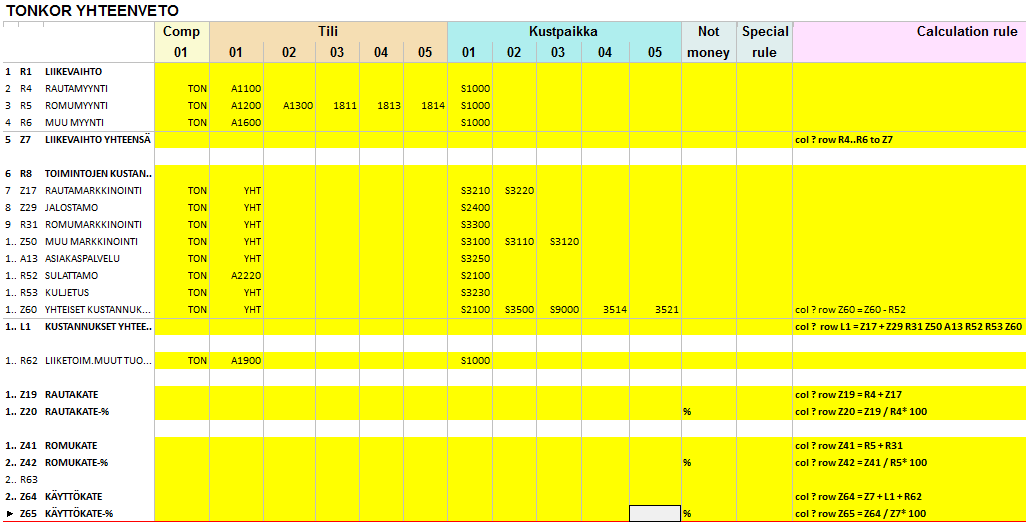Select the Special rule column header
Screen dimensions: 1032x530
[765, 42]
